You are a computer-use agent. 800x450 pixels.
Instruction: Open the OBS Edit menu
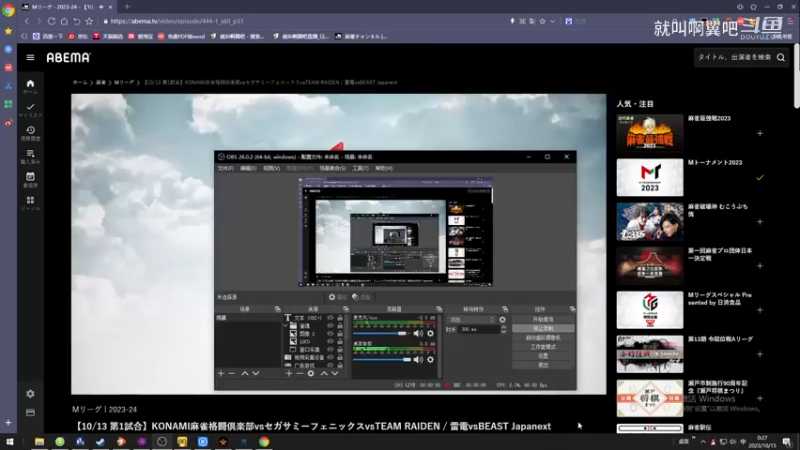248,168
